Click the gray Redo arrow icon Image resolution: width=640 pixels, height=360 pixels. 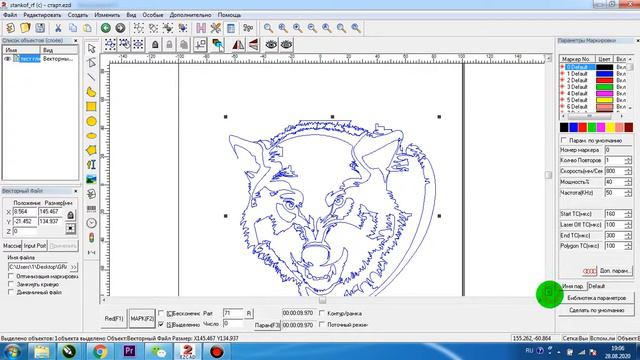[120, 28]
